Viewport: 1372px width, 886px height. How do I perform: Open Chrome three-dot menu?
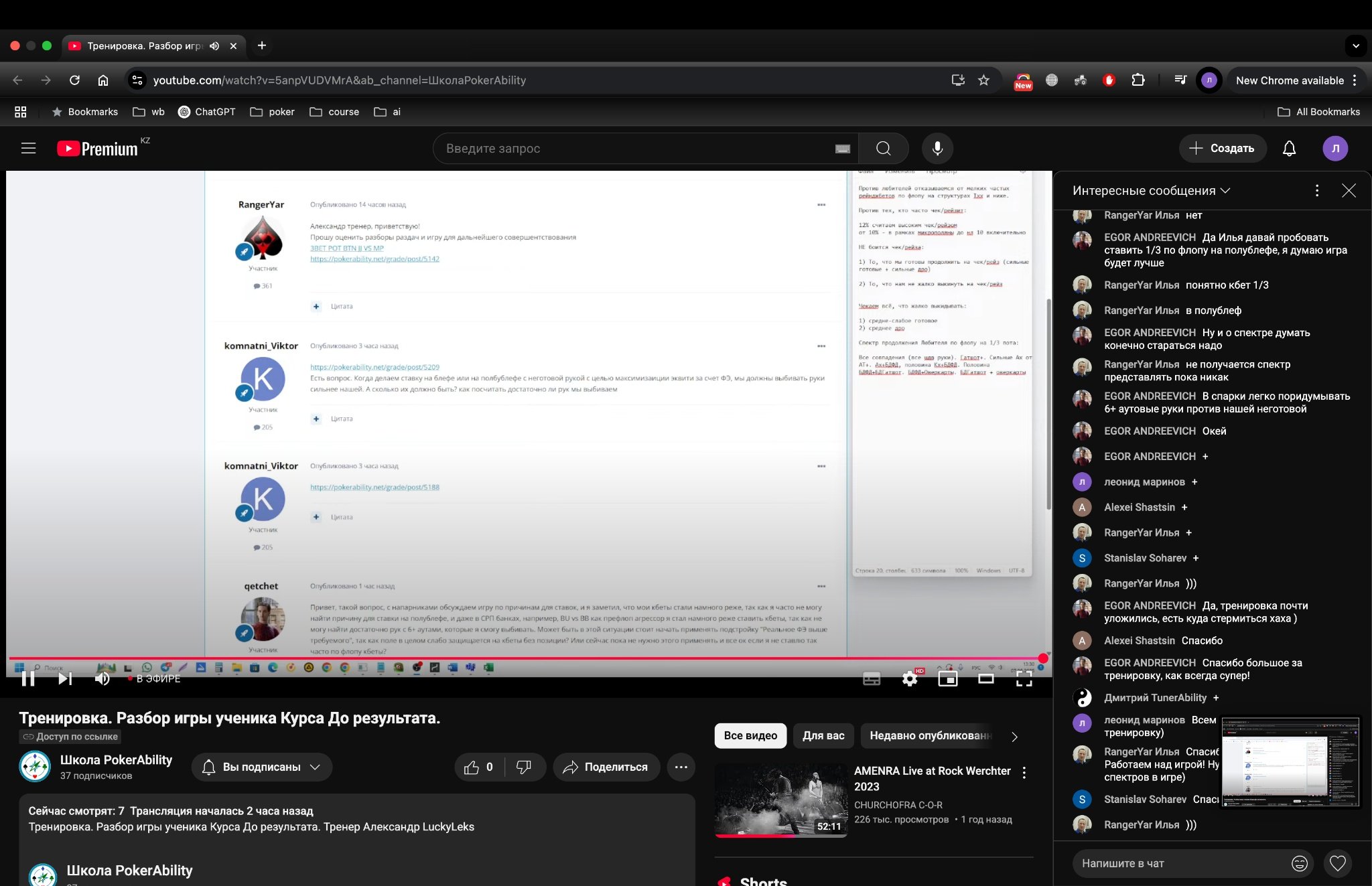coord(1355,80)
